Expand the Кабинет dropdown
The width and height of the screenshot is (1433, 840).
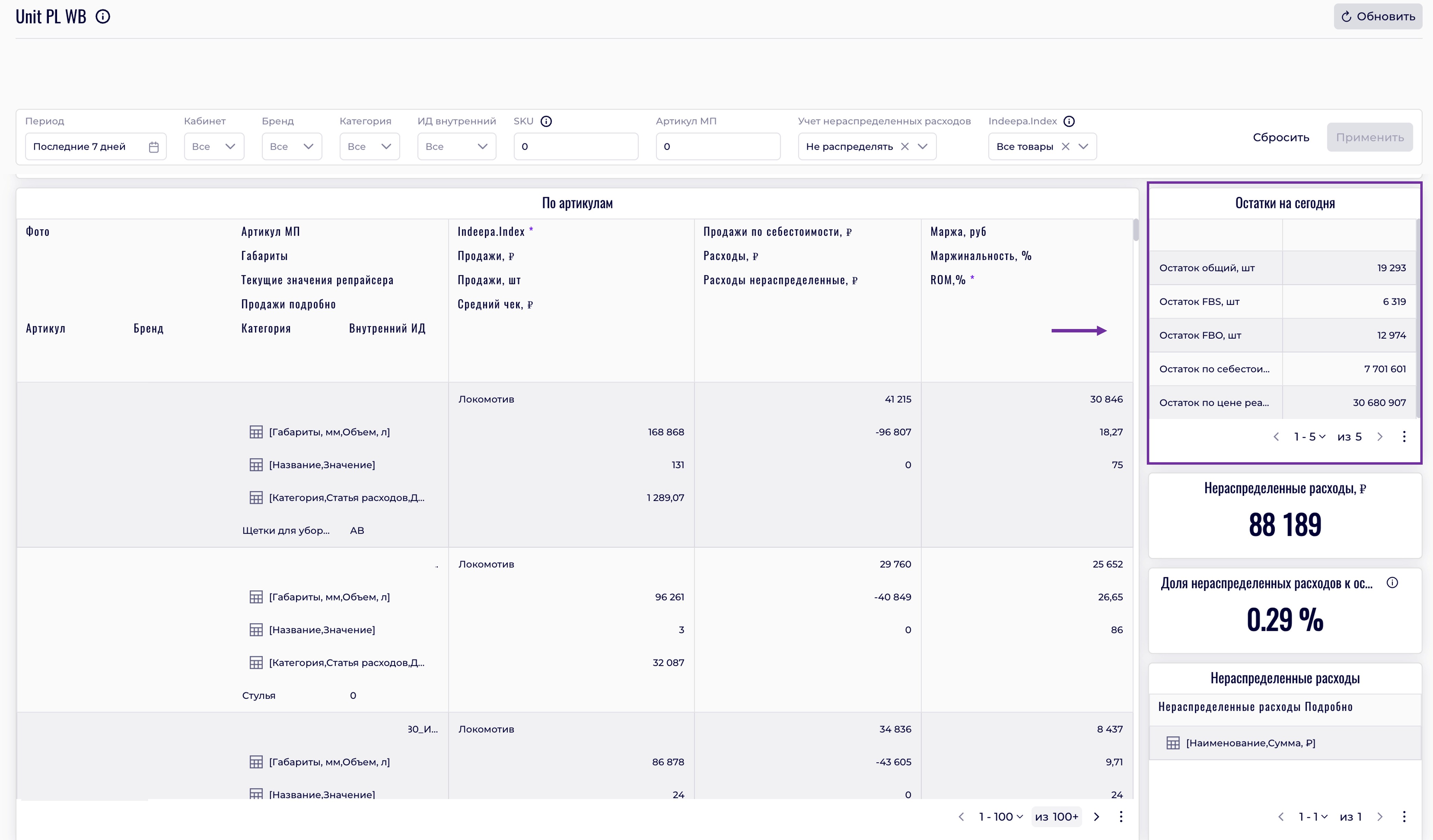pos(214,147)
